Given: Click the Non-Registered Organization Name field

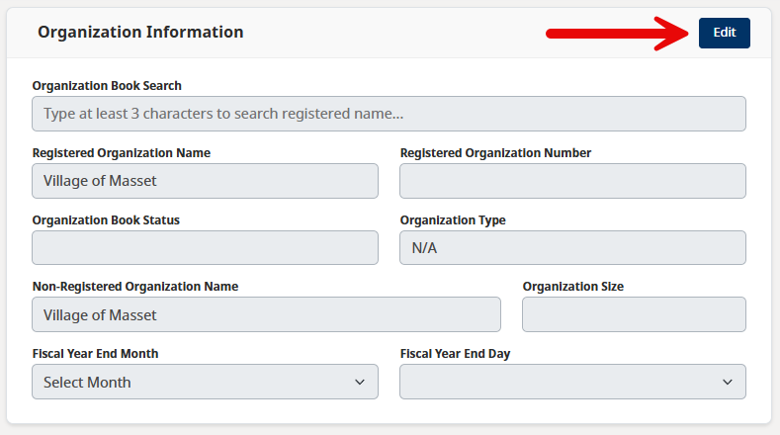Looking at the screenshot, I should [x=266, y=315].
